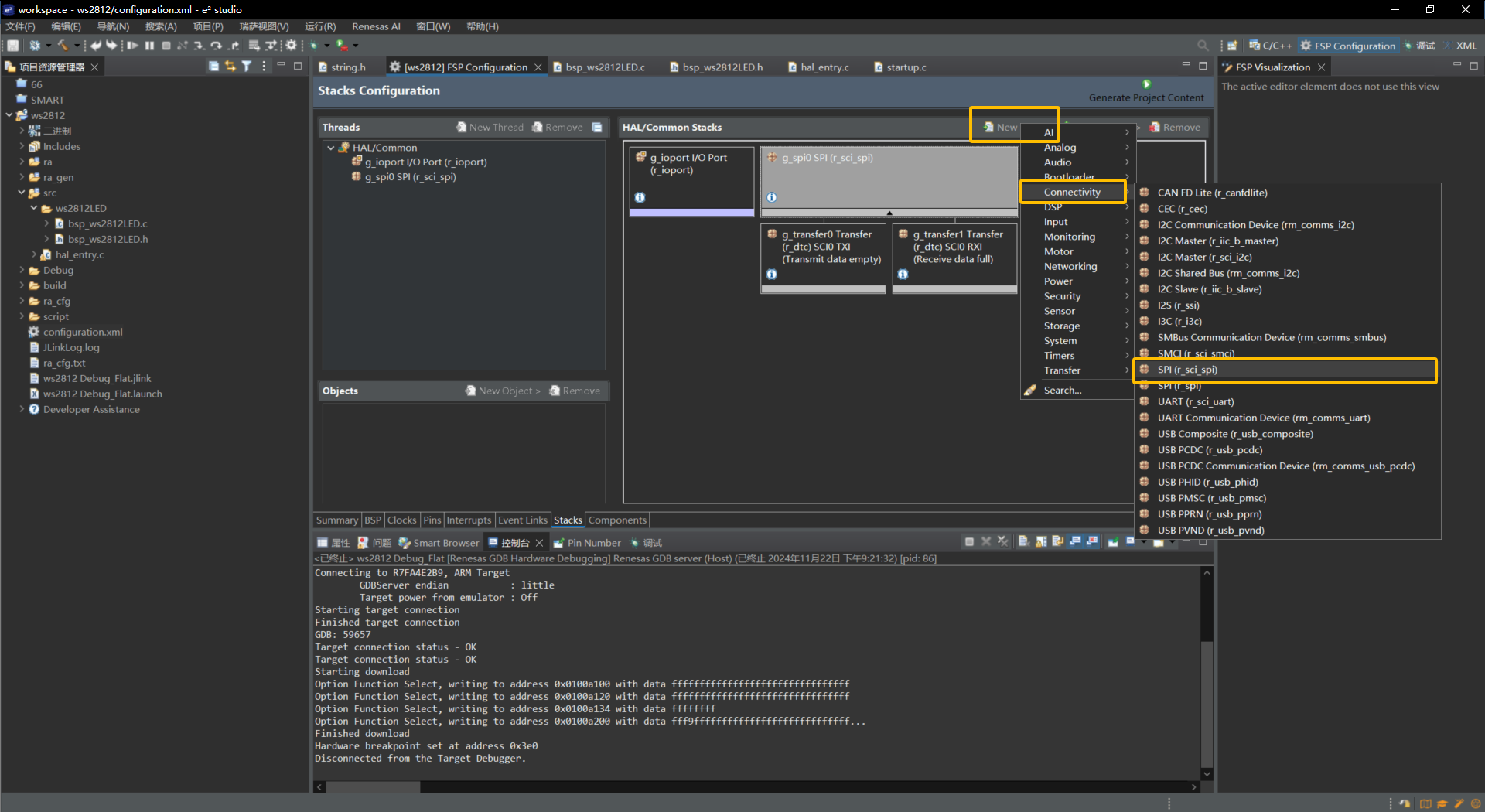Select Connectivity in the New Stack menu
The width and height of the screenshot is (1485, 812).
[x=1073, y=192]
